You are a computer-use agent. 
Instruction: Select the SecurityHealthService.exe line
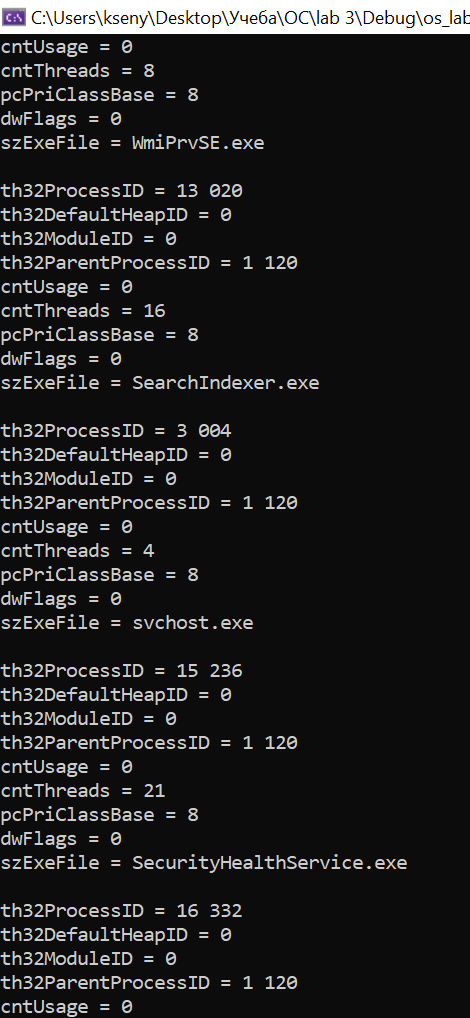204,863
